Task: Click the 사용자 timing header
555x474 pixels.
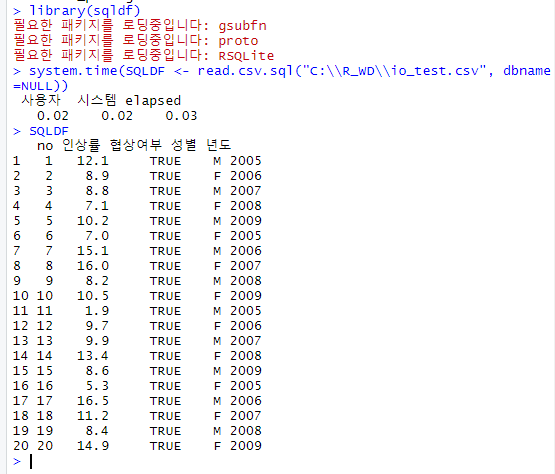Action: [x=41, y=100]
